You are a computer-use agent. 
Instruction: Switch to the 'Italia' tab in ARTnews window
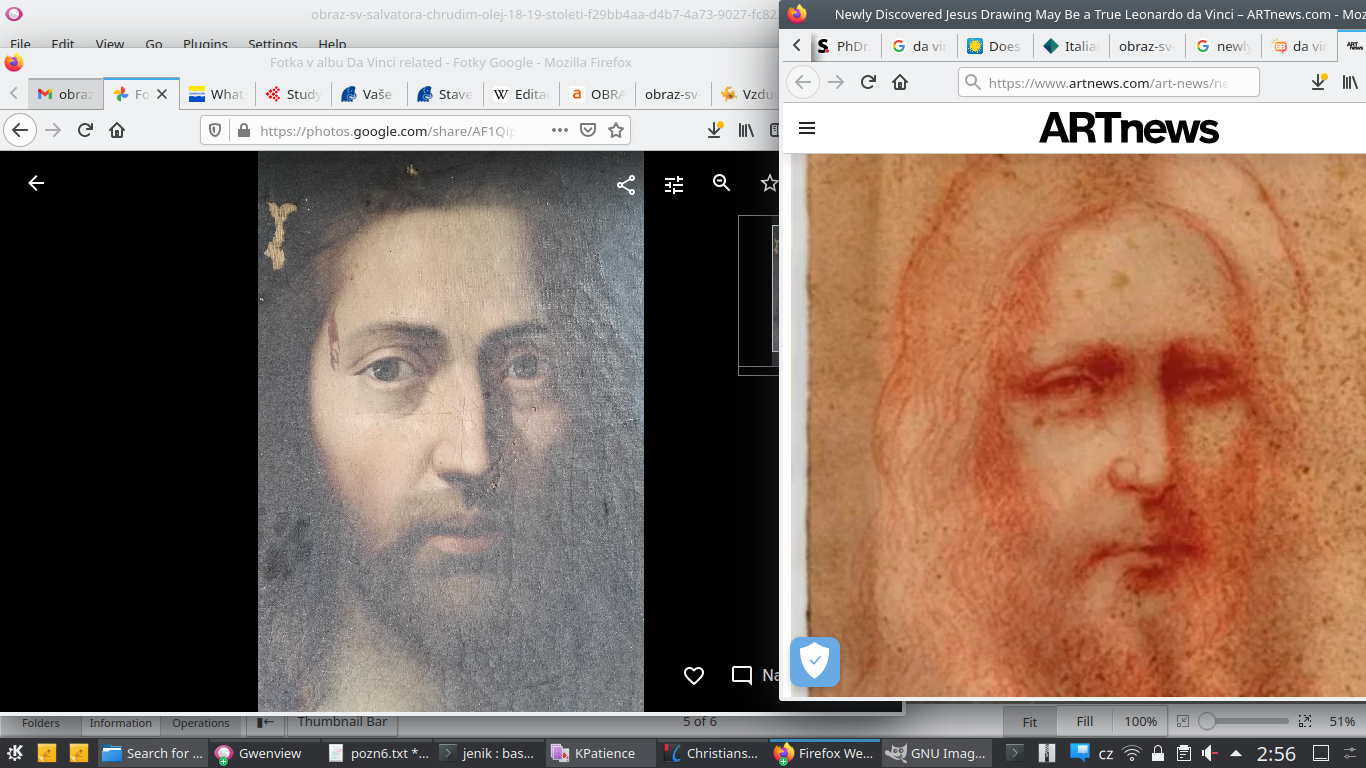coord(1071,46)
